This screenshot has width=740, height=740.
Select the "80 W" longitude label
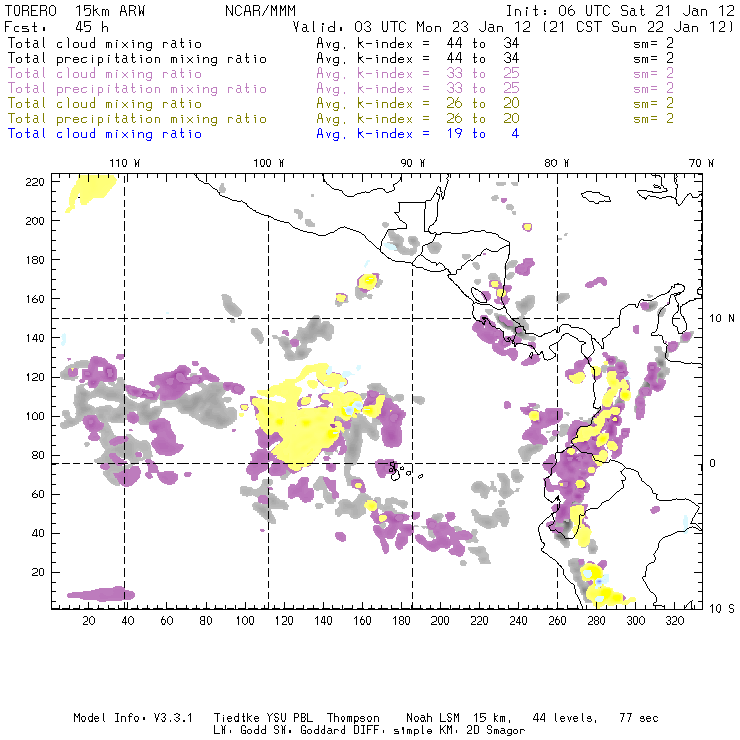(557, 163)
